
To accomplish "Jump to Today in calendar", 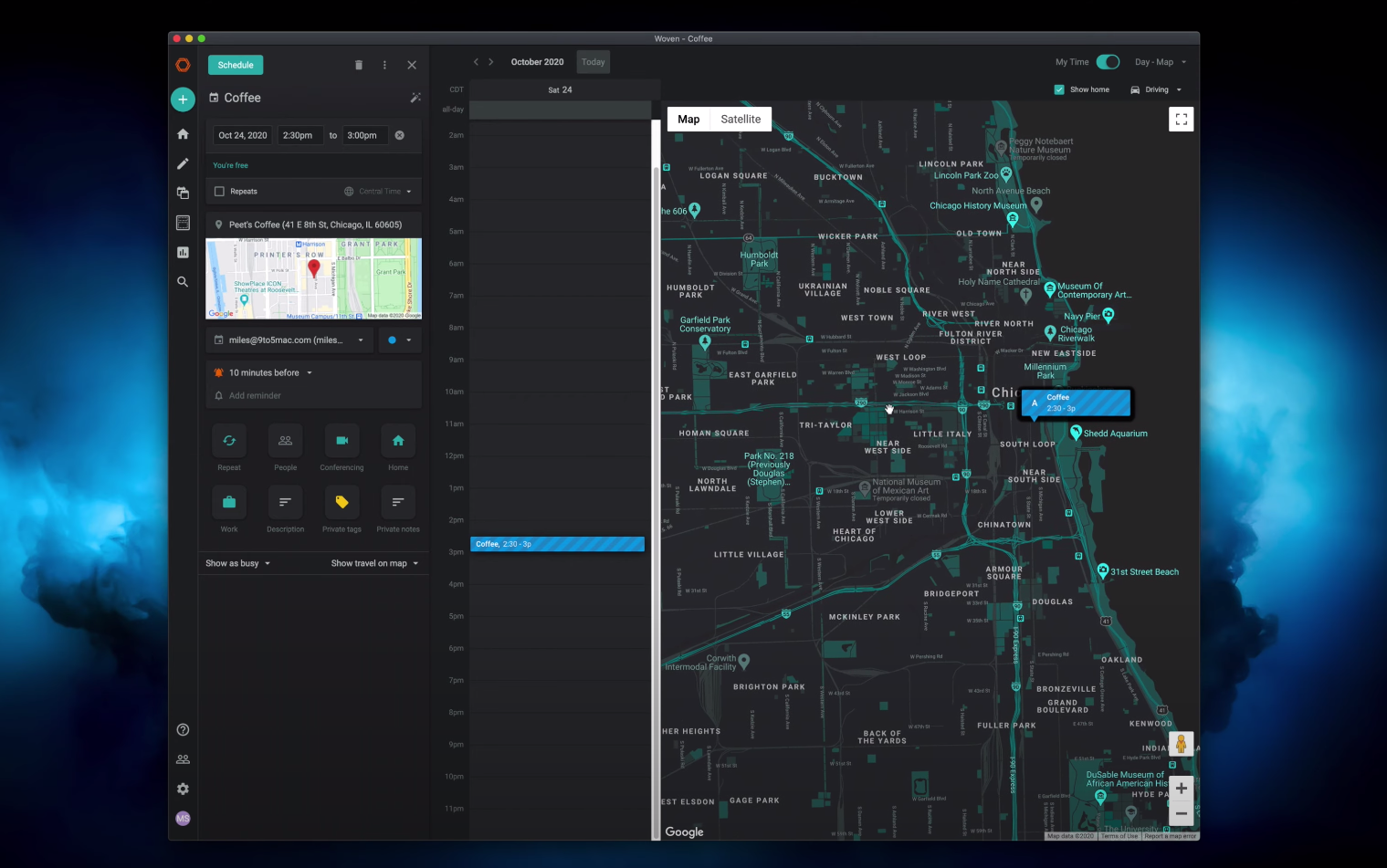I will (594, 62).
